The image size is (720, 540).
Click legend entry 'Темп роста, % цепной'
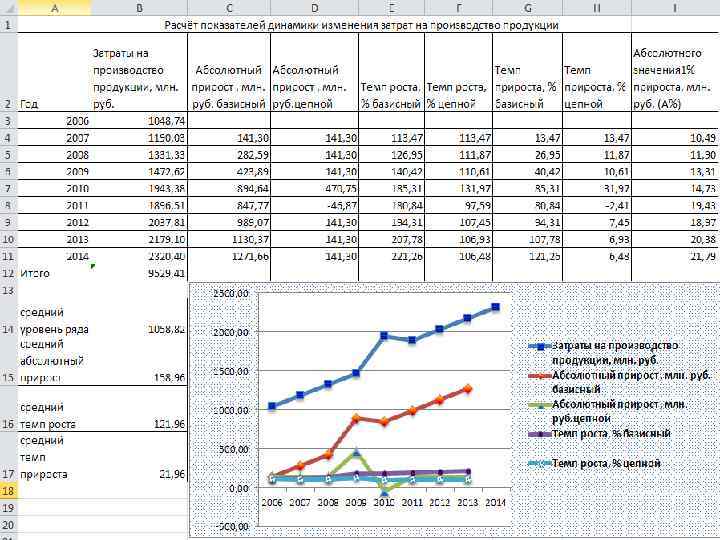click(x=595, y=463)
